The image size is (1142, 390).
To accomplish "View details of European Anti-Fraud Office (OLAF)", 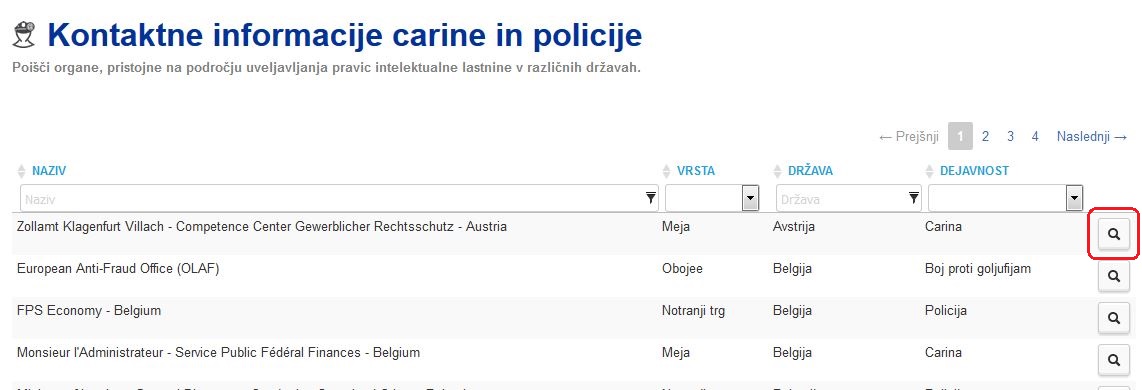I will [1114, 276].
